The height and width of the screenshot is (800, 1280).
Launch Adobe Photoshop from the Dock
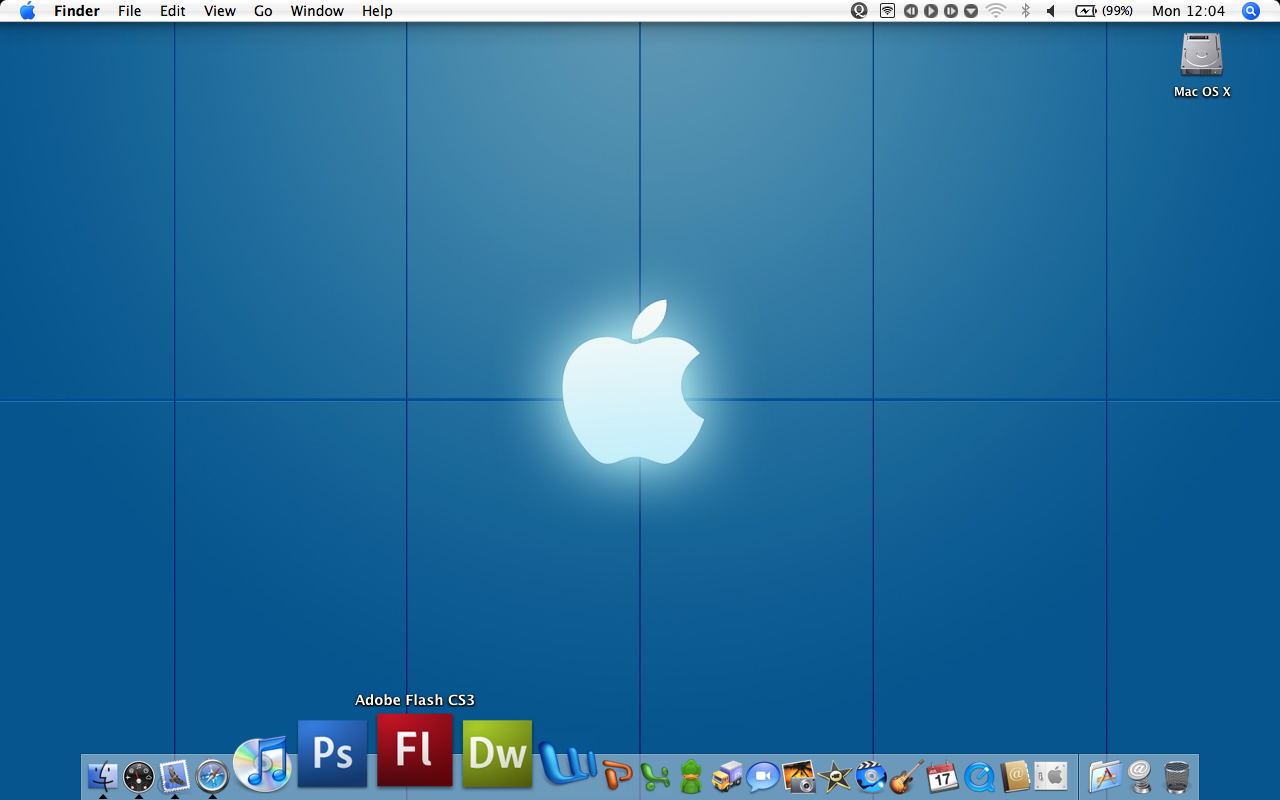pyautogui.click(x=332, y=754)
